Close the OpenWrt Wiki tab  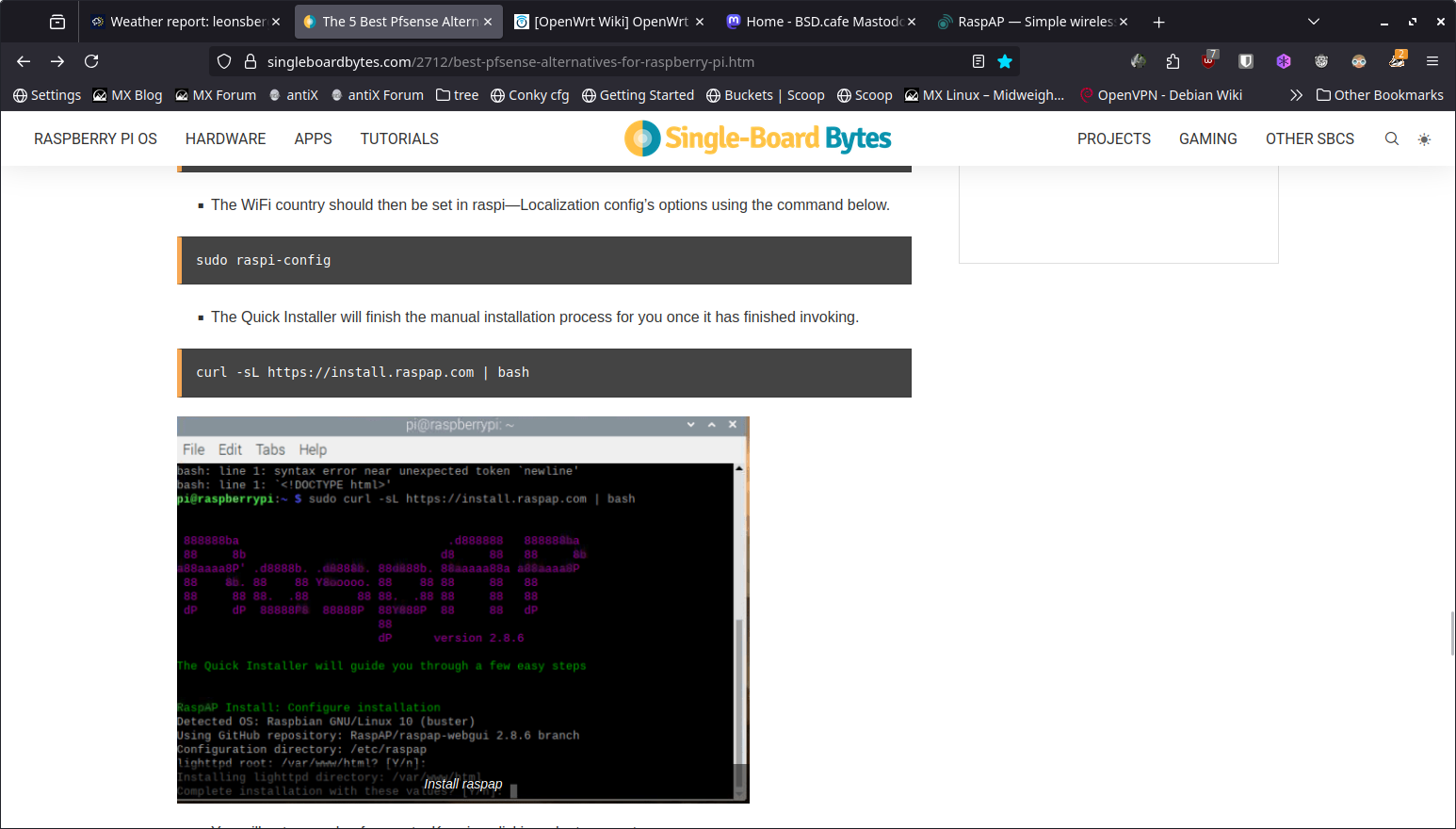700,22
